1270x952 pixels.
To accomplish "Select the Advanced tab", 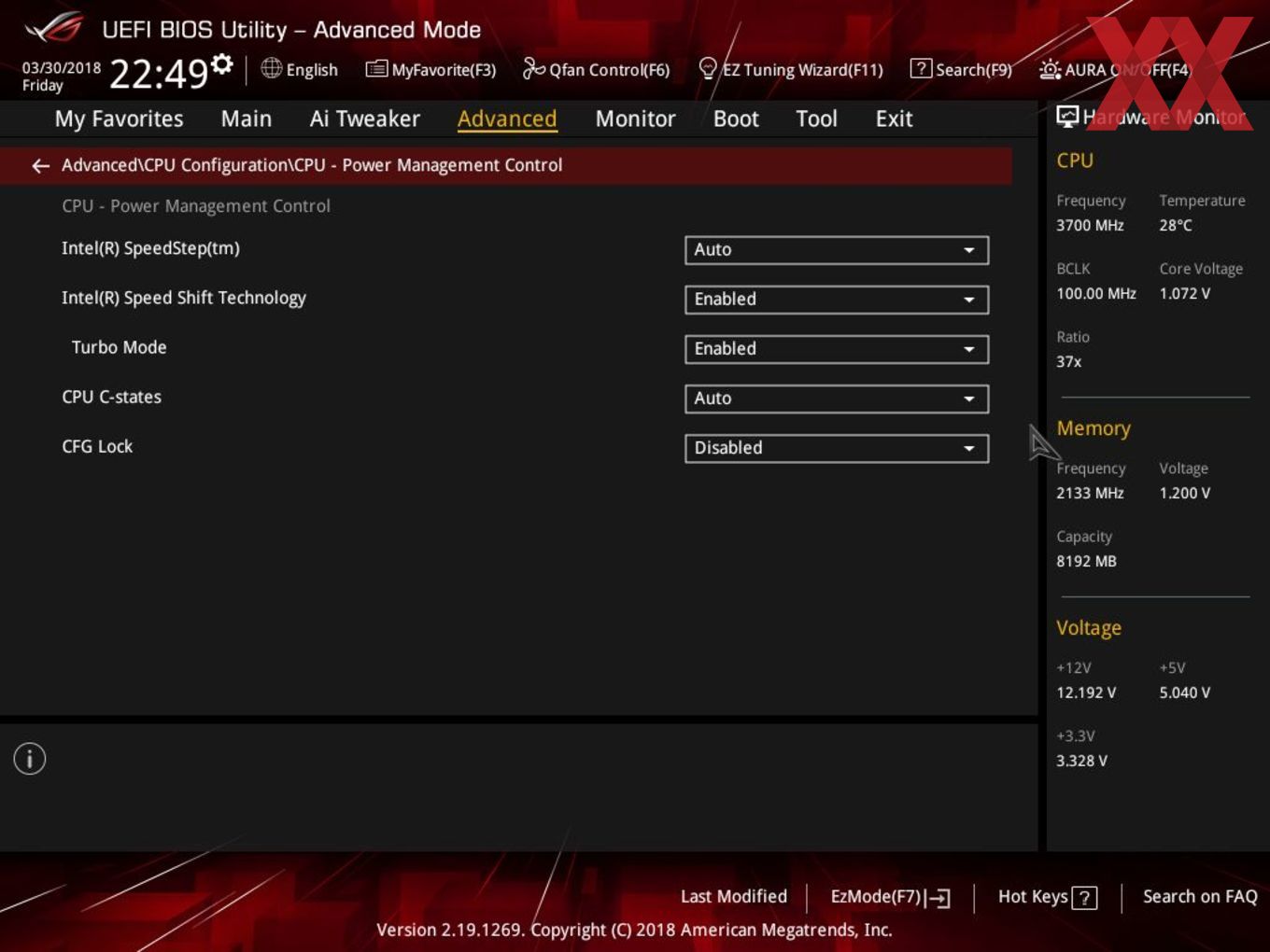I will click(x=507, y=119).
